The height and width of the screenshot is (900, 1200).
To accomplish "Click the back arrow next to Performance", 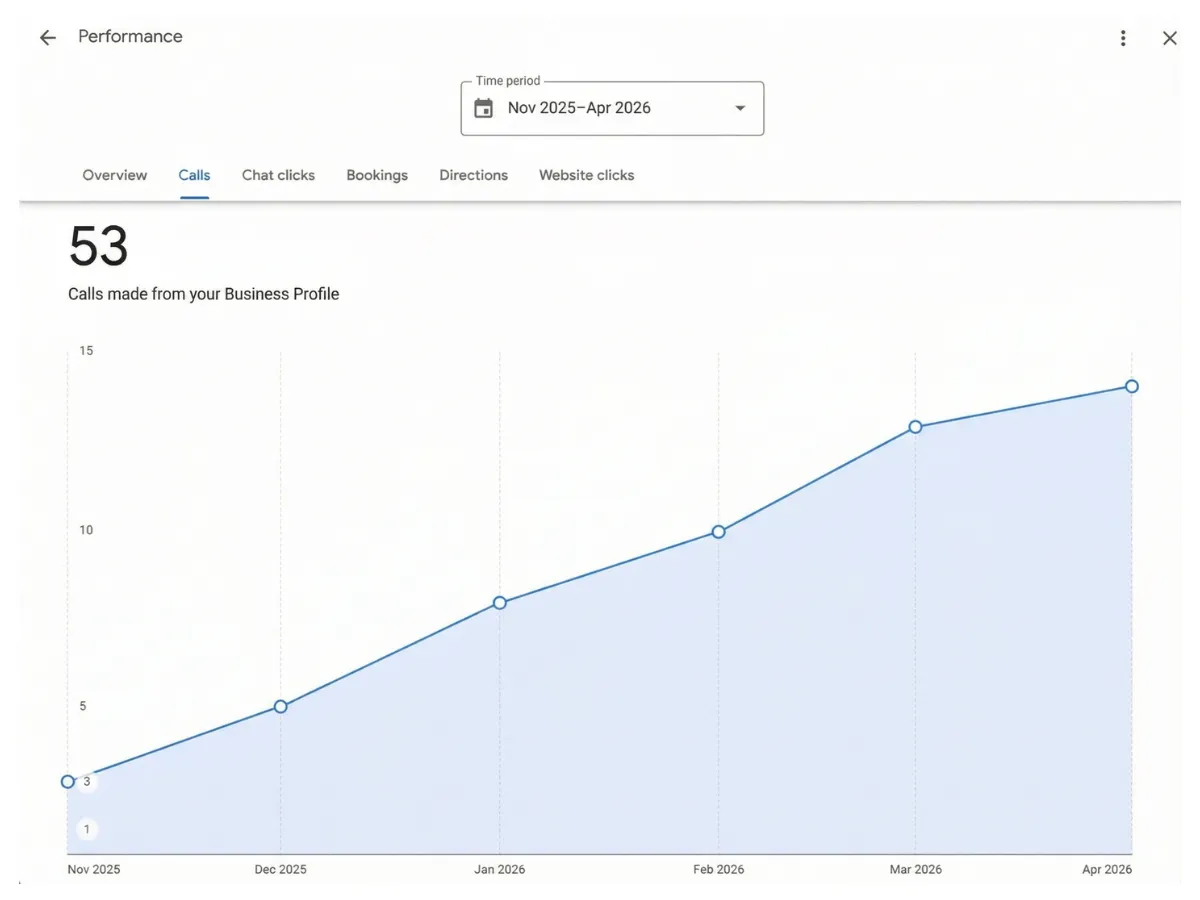I will pyautogui.click(x=47, y=37).
